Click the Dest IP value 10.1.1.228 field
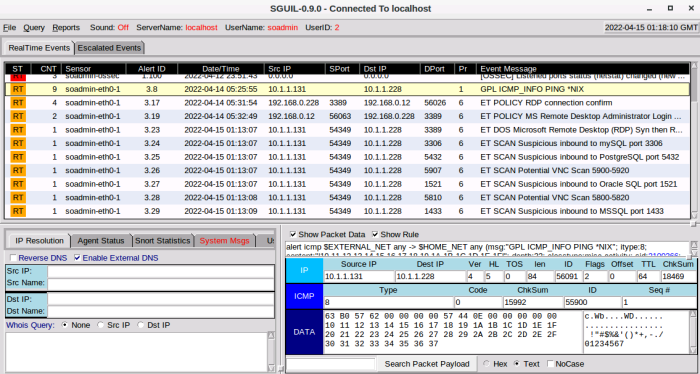 (430, 276)
